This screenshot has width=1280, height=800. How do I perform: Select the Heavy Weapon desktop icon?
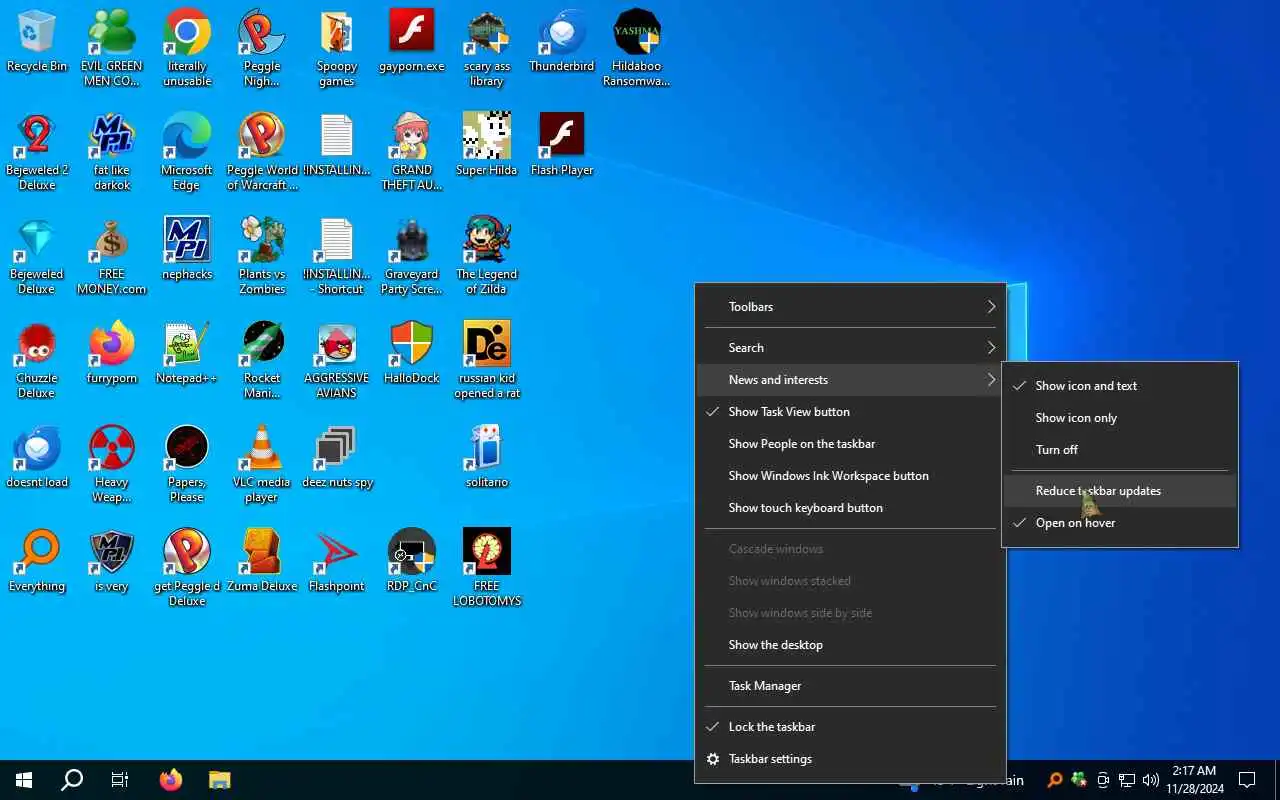click(112, 464)
